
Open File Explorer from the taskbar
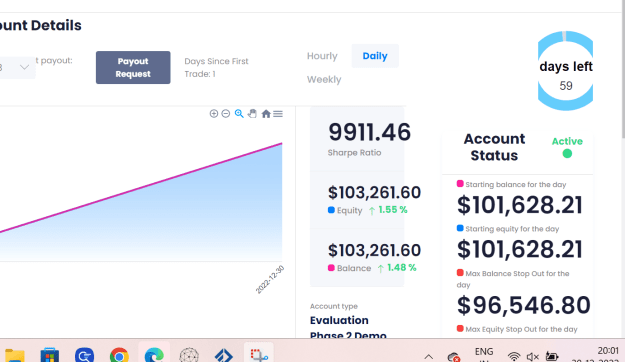pos(15,355)
